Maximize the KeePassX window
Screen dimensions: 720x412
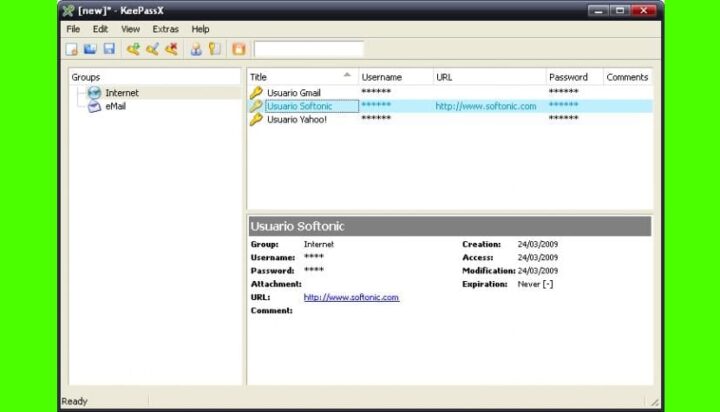pyautogui.click(x=620, y=11)
